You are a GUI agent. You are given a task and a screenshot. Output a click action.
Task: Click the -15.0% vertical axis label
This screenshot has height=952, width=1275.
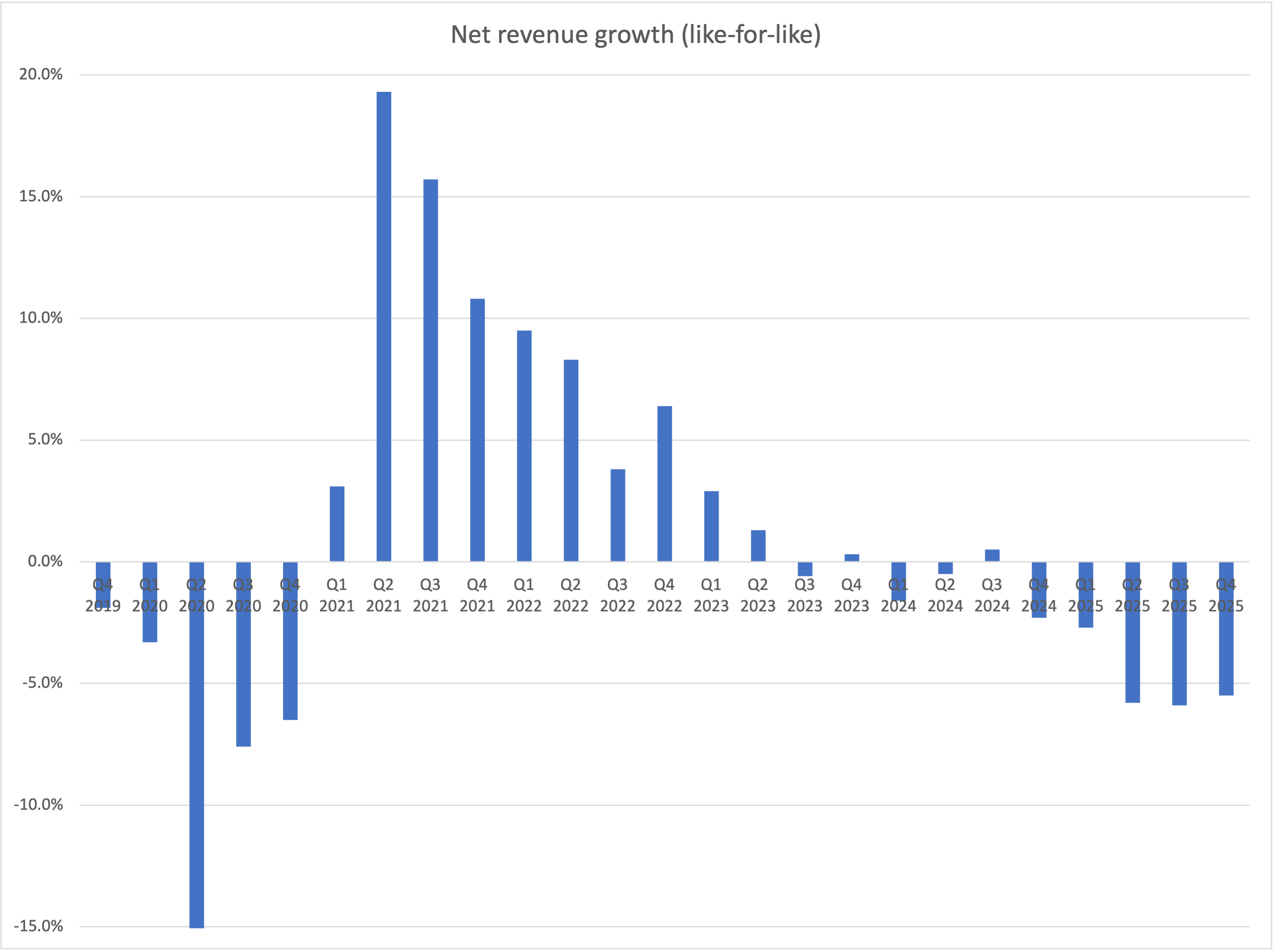38,926
